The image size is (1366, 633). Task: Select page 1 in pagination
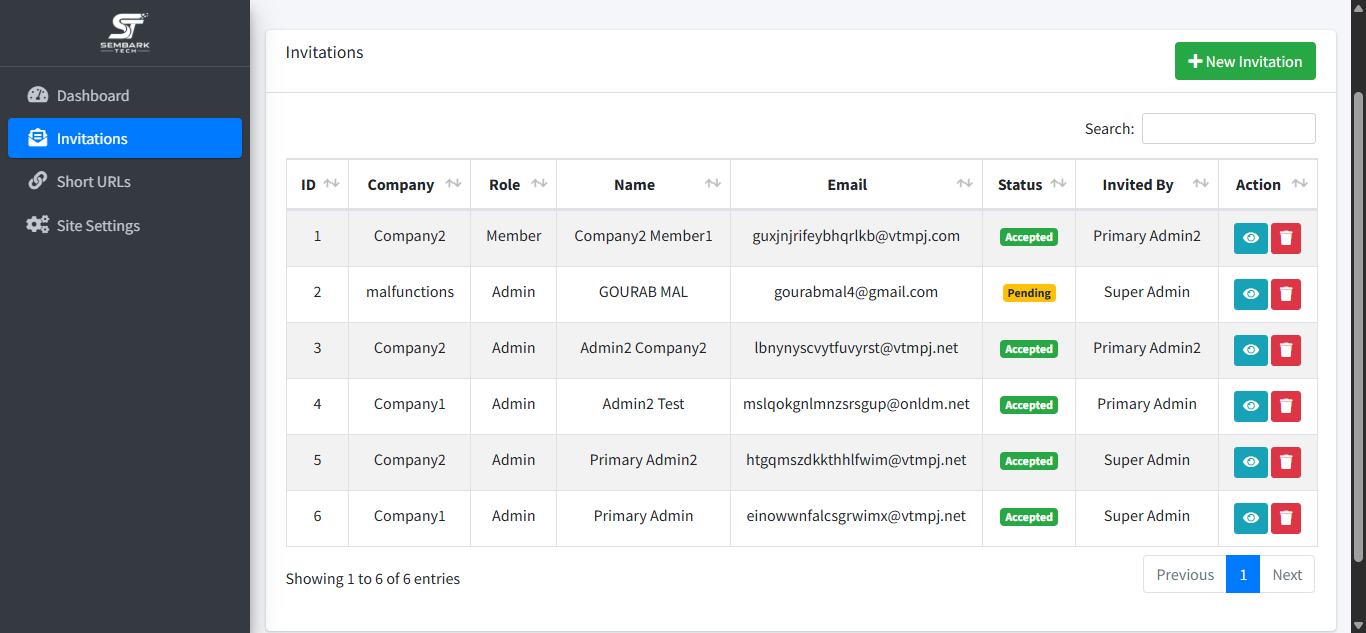pos(1243,574)
